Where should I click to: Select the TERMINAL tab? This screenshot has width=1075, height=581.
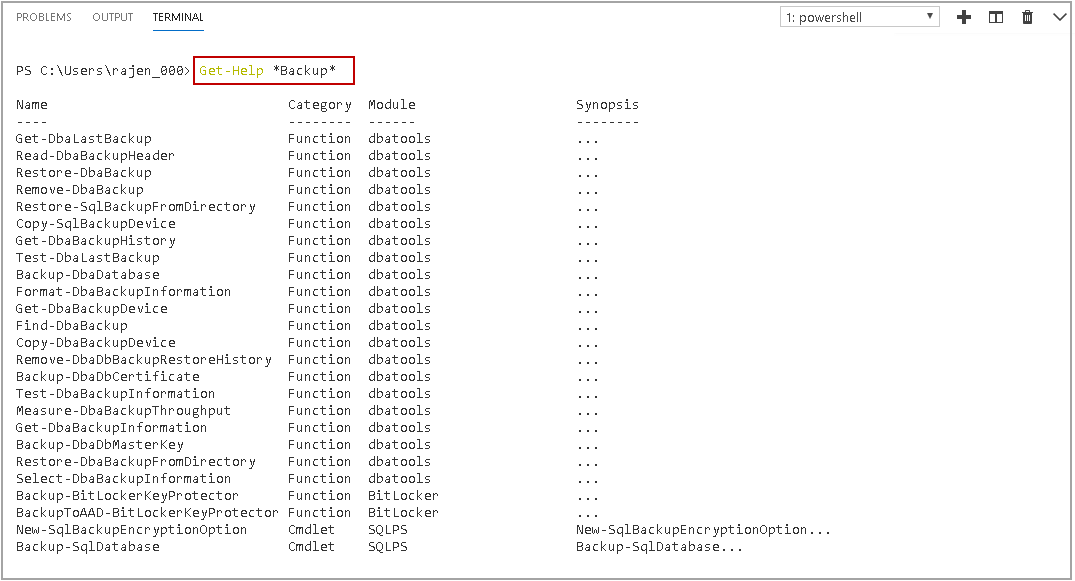click(x=178, y=18)
